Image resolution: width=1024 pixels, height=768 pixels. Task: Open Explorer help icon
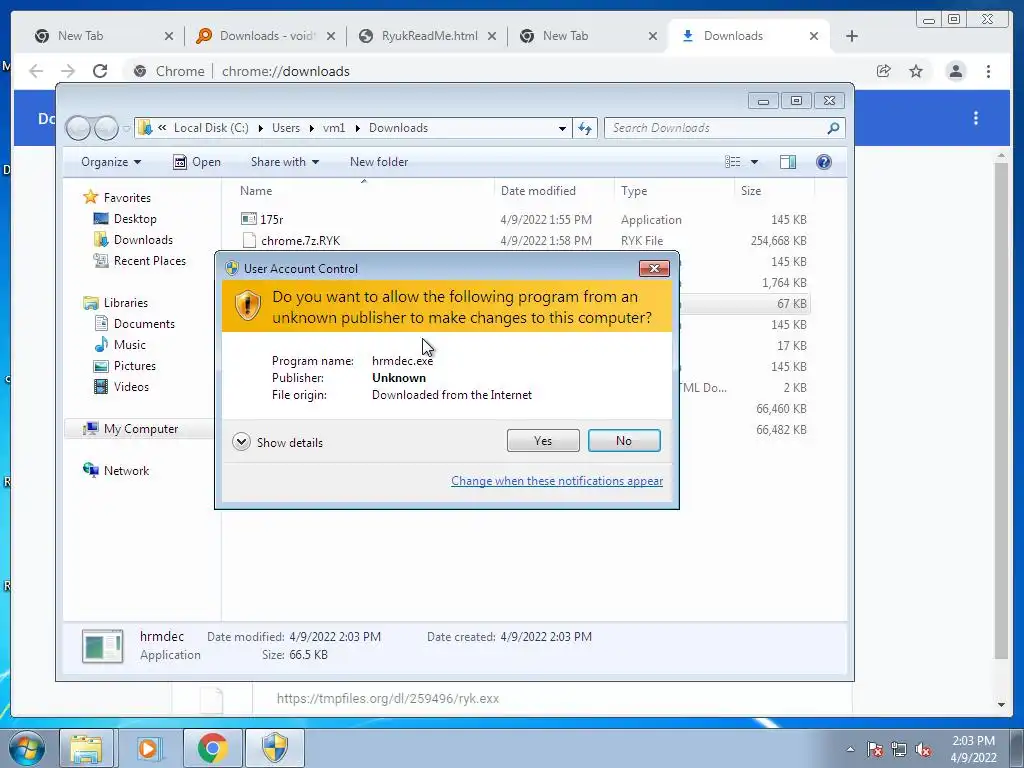pos(824,162)
